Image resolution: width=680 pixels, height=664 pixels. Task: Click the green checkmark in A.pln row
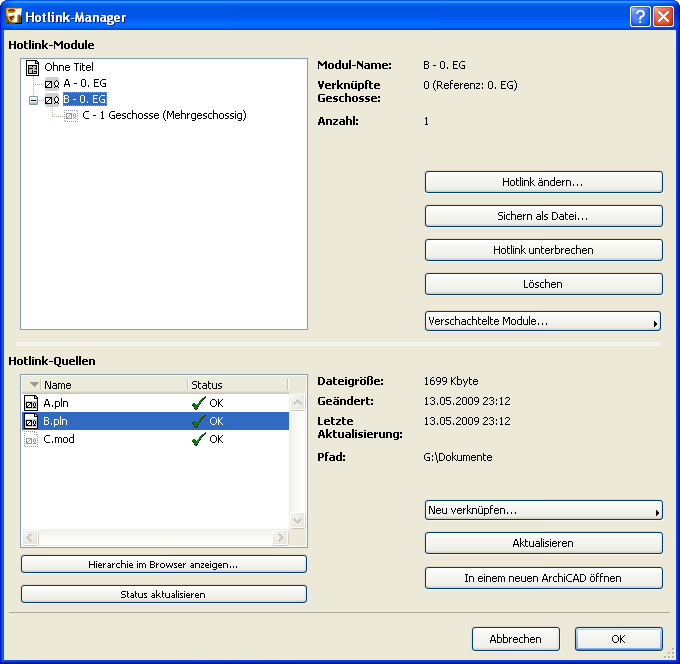pos(199,403)
